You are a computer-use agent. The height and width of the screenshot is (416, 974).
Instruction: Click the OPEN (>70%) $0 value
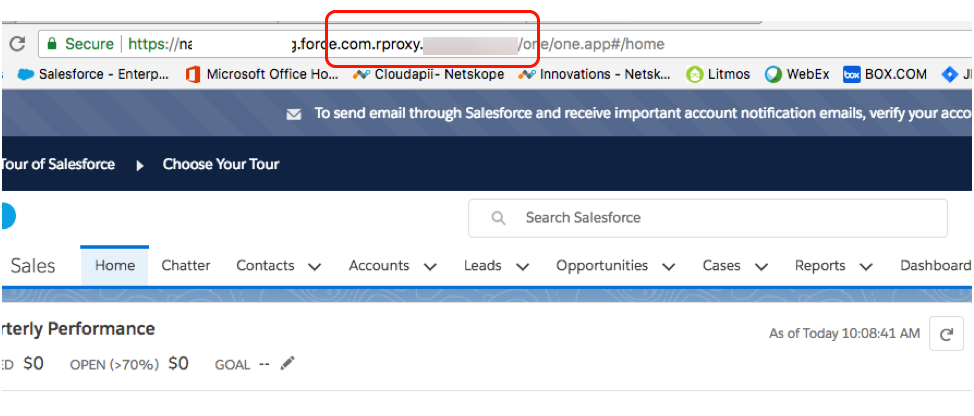tap(178, 363)
